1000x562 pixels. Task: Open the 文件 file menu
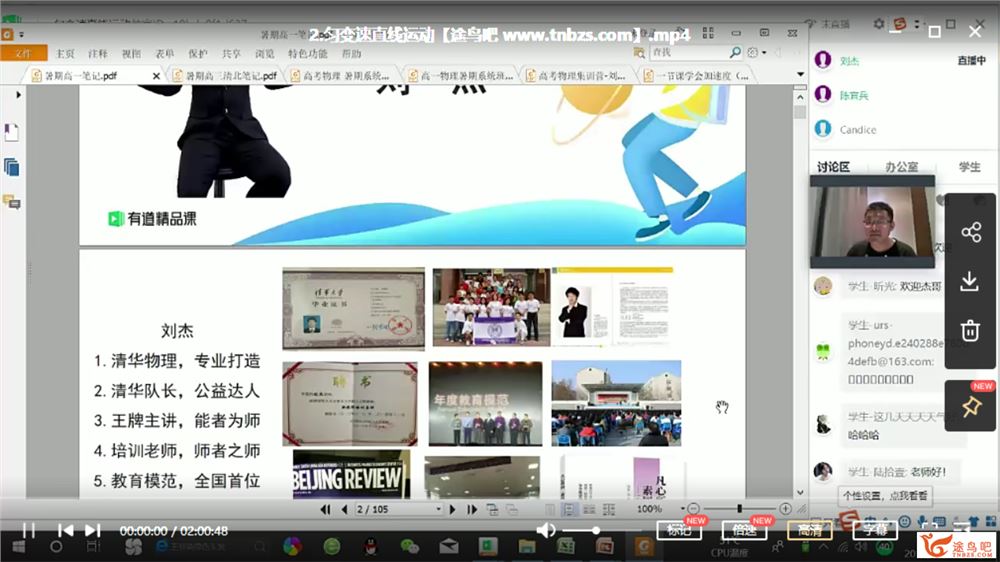[x=24, y=54]
